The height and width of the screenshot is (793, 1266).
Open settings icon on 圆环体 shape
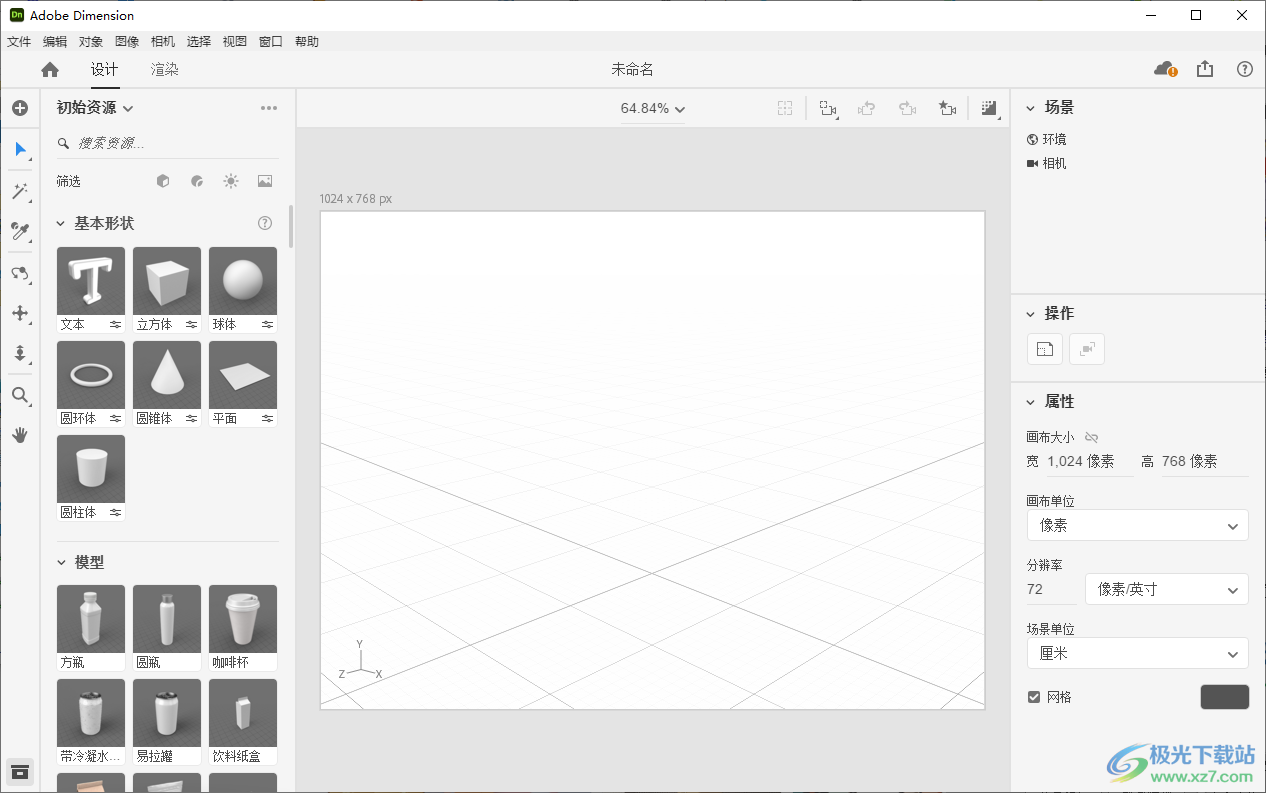tap(115, 419)
